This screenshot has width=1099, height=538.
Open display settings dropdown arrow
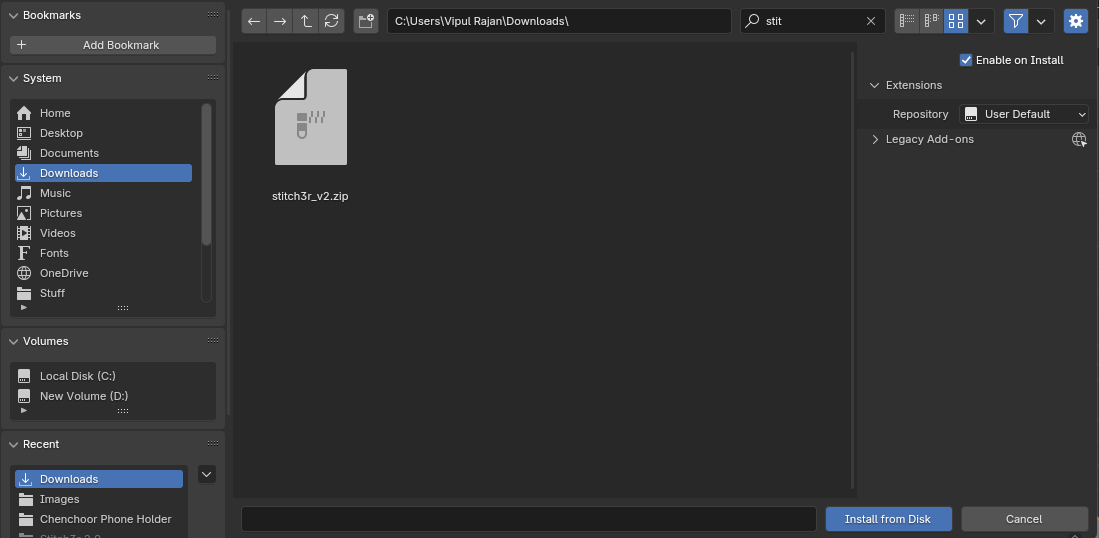(981, 21)
